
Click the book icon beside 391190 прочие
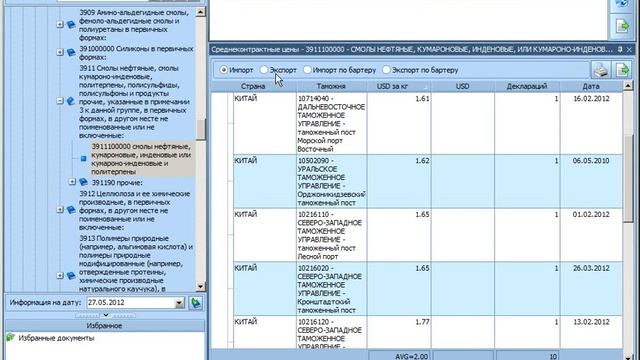(83, 182)
